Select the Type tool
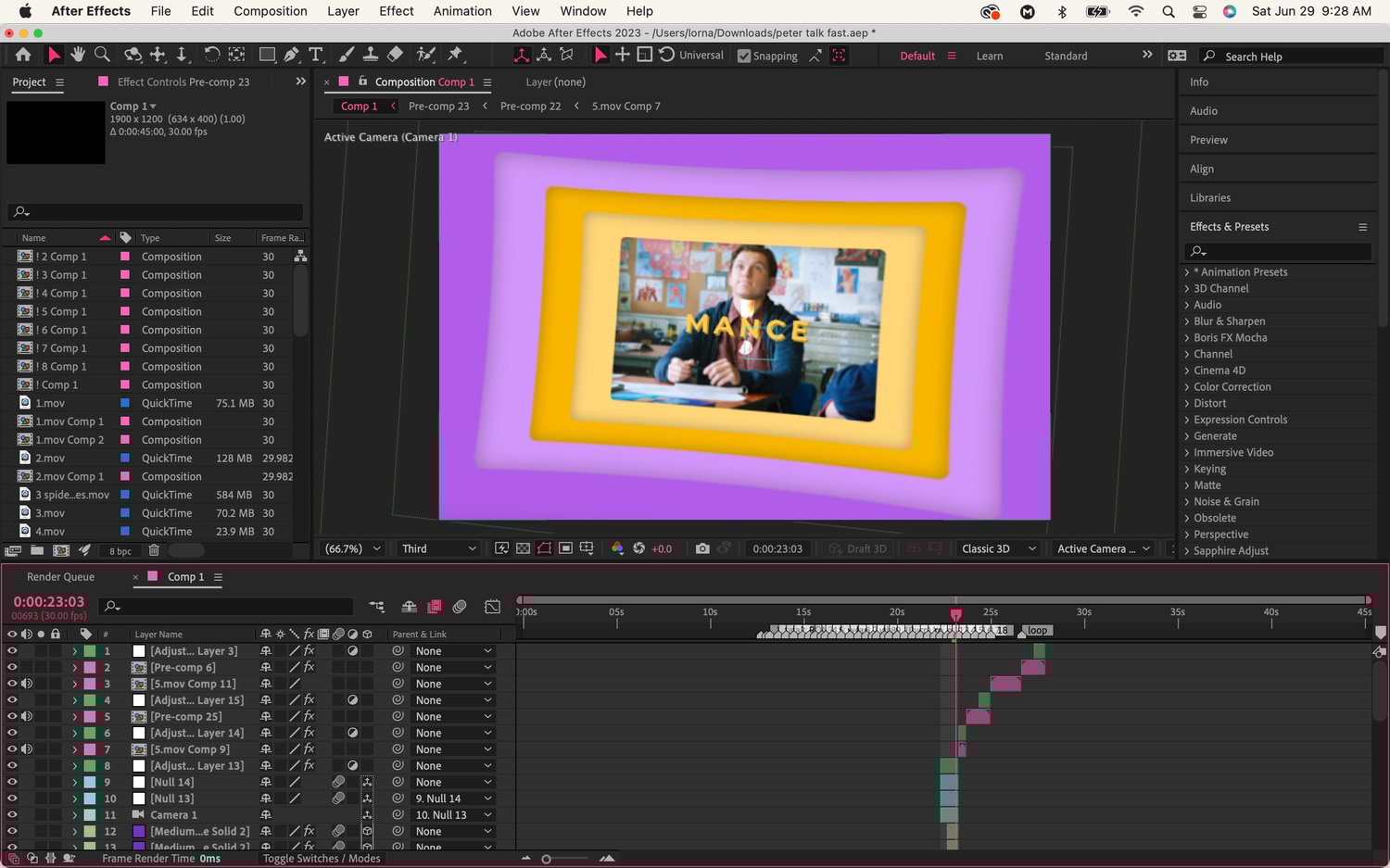This screenshot has height=868, width=1390. 315,55
